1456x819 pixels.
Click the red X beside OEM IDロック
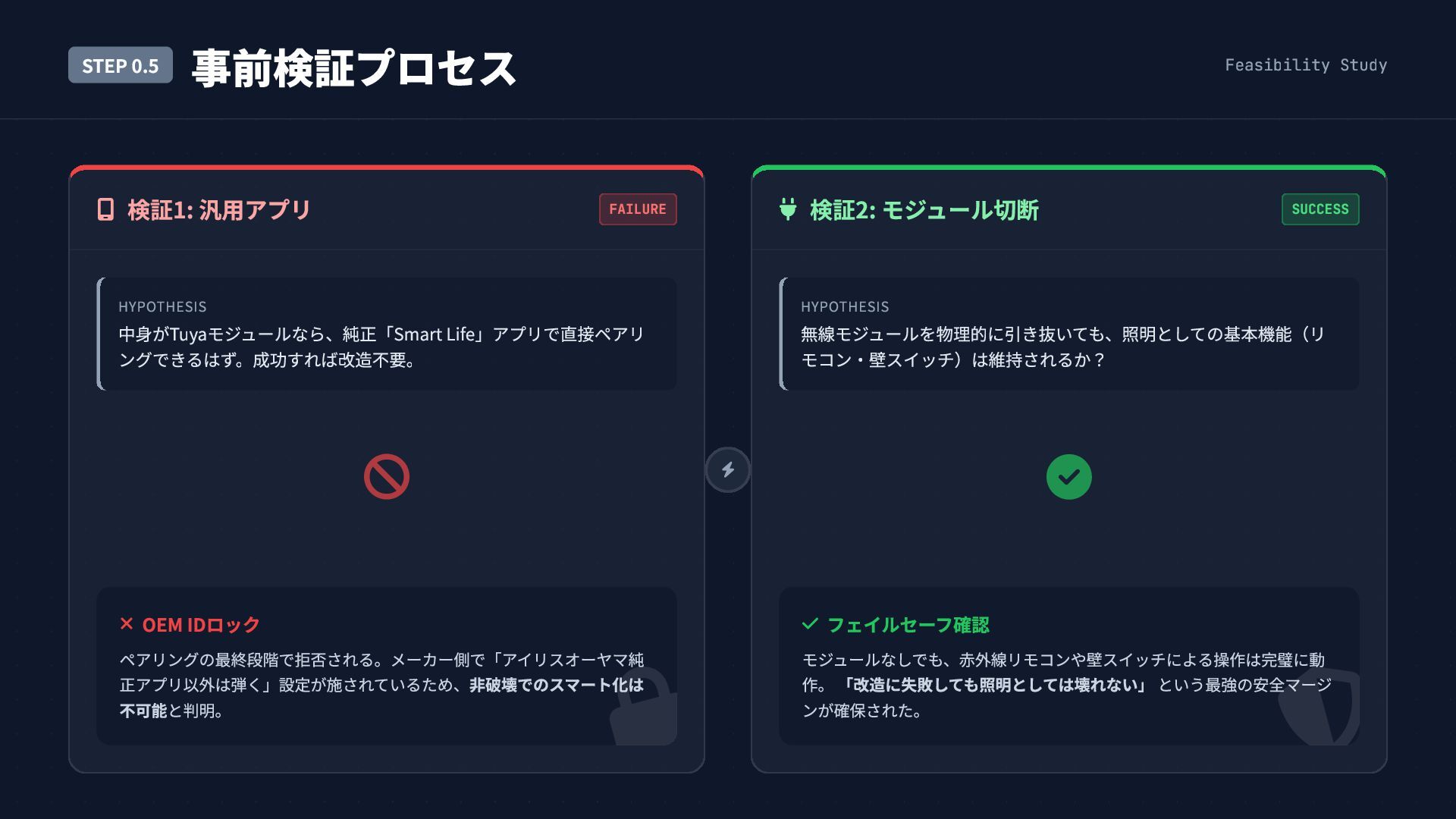(127, 624)
